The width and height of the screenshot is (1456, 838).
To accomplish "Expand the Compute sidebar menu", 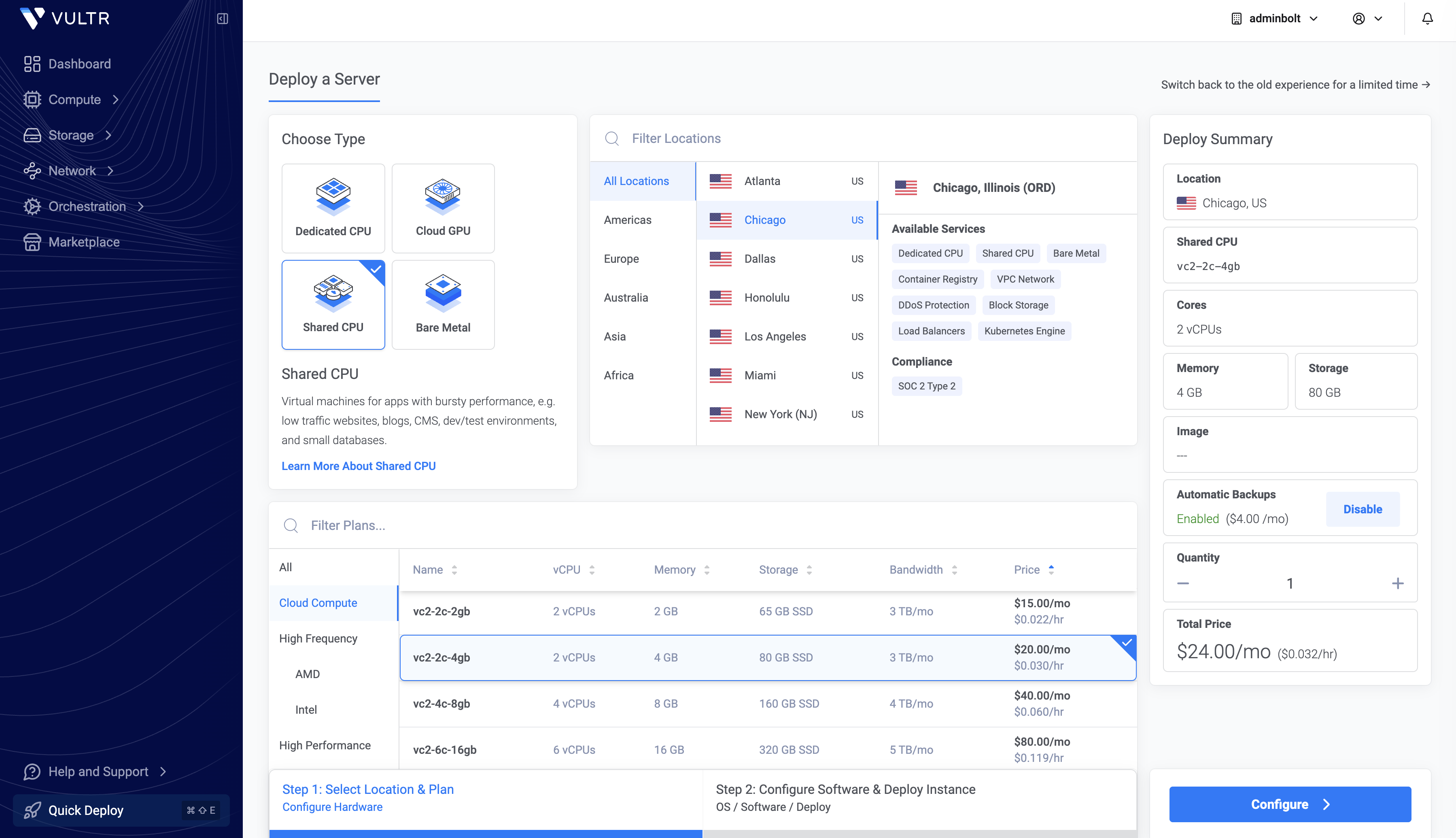I will (x=71, y=100).
